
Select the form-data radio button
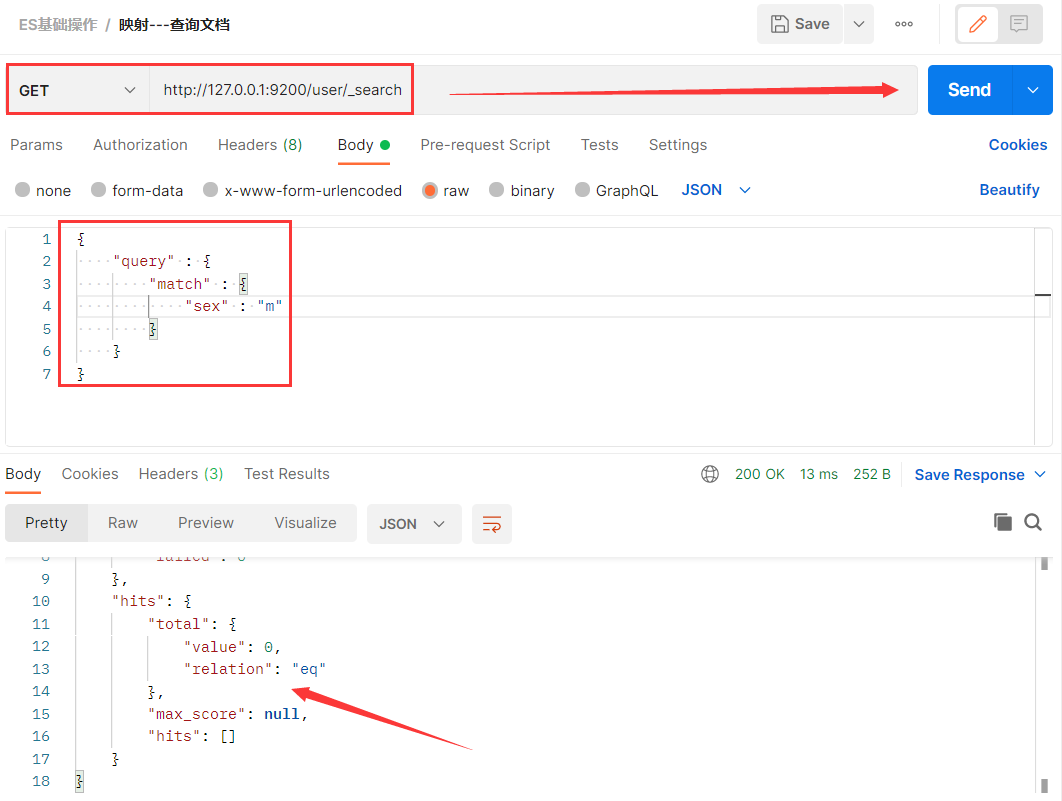(x=99, y=190)
